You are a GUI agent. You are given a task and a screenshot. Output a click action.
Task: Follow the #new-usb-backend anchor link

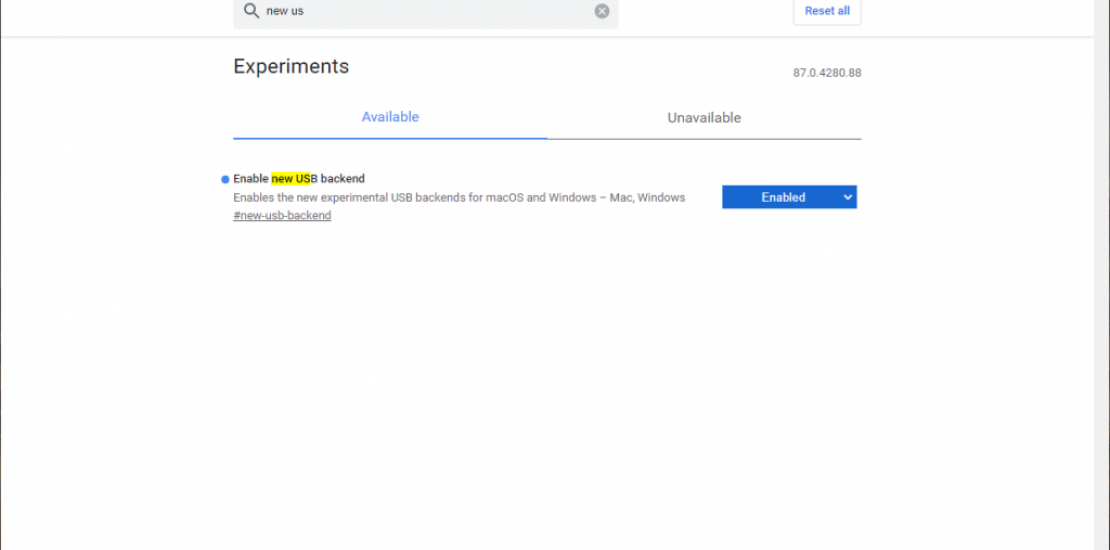[x=282, y=216]
